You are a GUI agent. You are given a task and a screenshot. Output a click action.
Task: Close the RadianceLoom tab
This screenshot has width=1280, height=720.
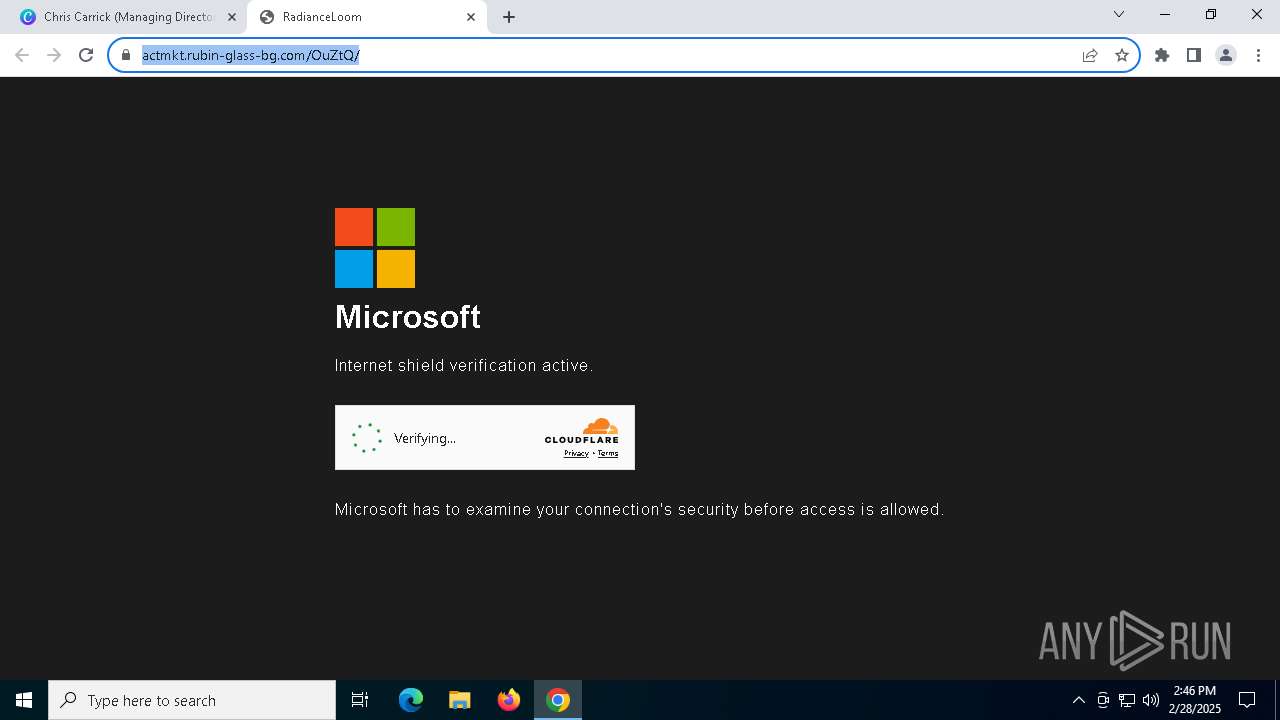pos(471,17)
